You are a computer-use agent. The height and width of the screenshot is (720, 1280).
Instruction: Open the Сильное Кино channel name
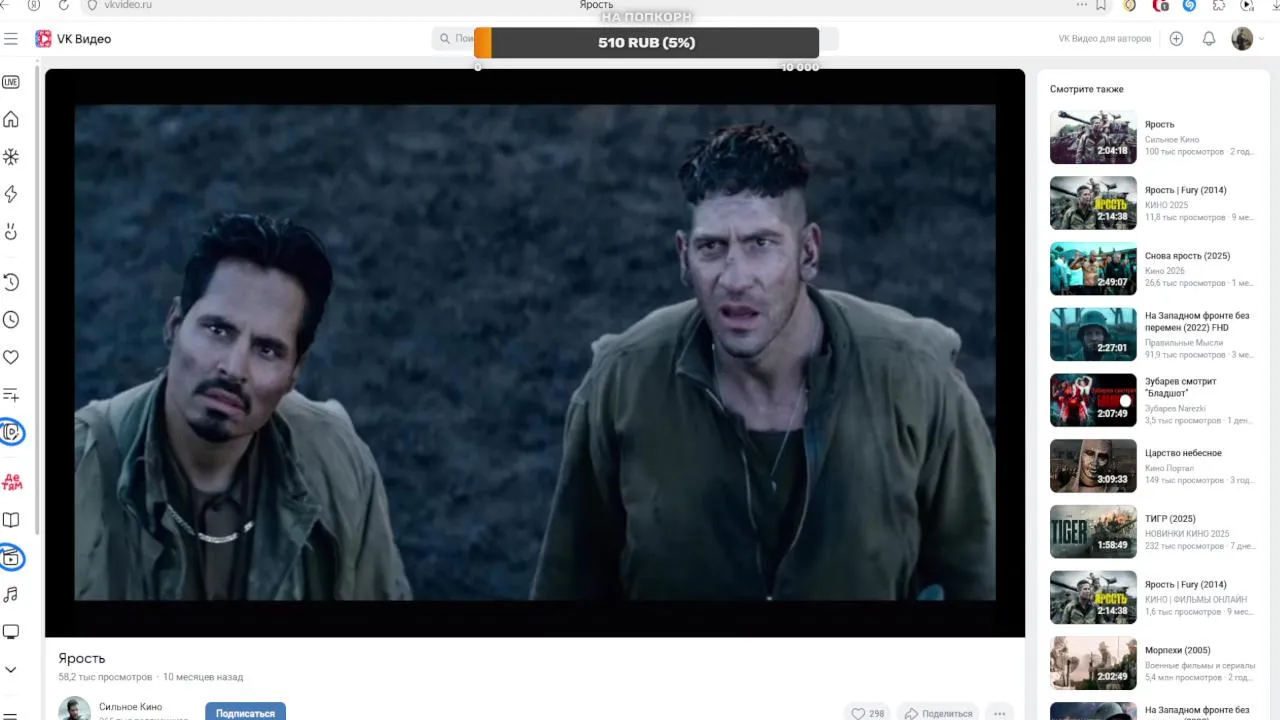(130, 707)
